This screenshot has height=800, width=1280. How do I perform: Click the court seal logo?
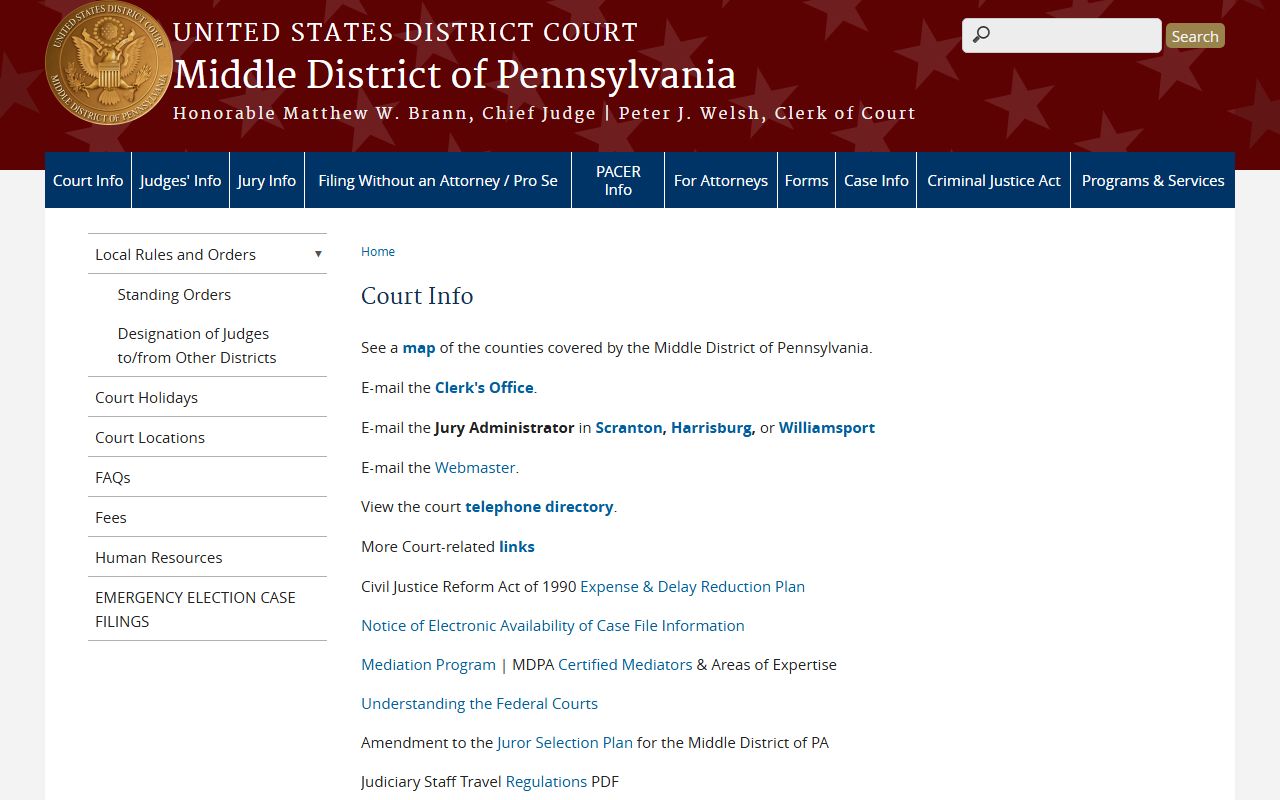pyautogui.click(x=109, y=63)
